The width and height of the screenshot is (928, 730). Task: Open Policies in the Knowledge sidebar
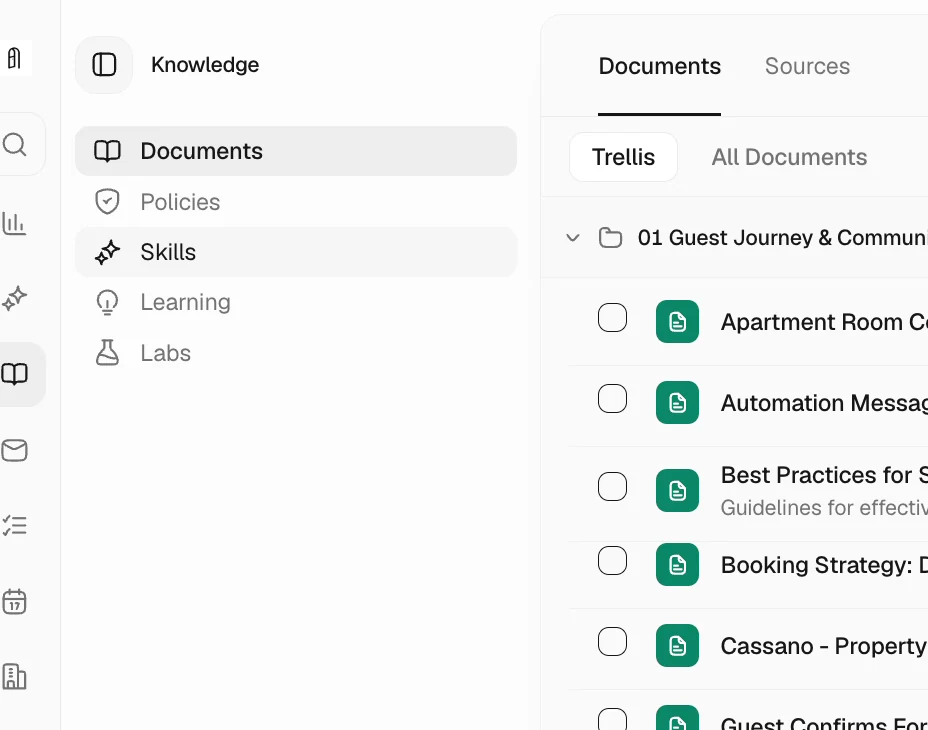click(x=296, y=202)
